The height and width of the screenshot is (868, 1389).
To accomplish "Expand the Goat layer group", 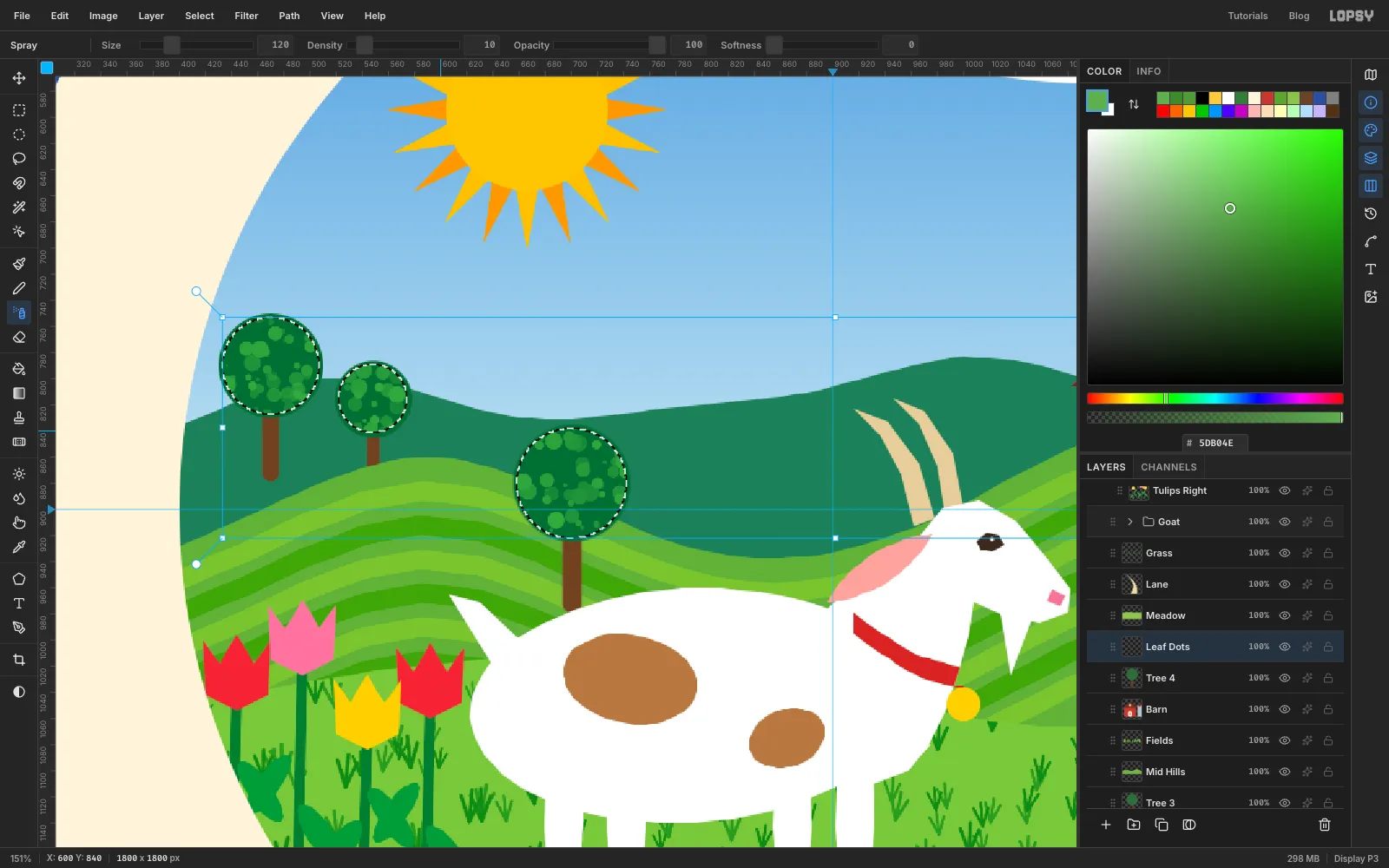I will [1130, 522].
